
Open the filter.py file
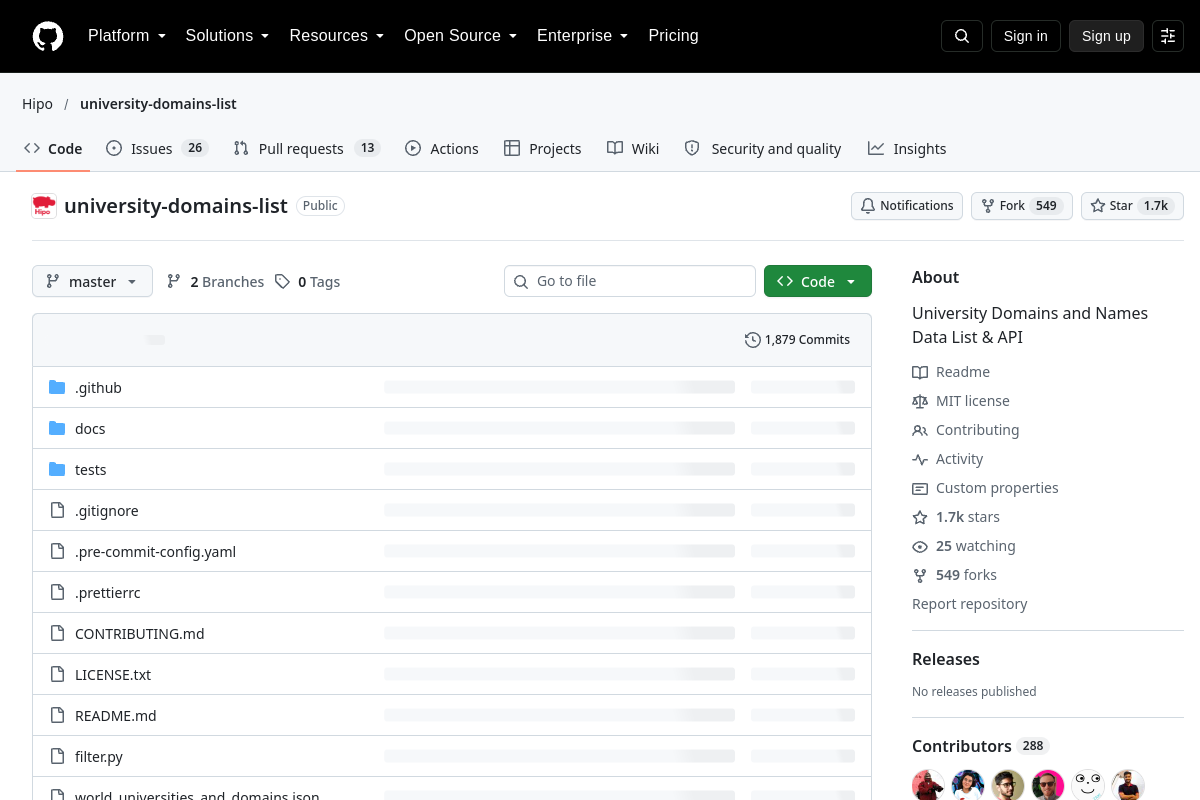point(99,757)
